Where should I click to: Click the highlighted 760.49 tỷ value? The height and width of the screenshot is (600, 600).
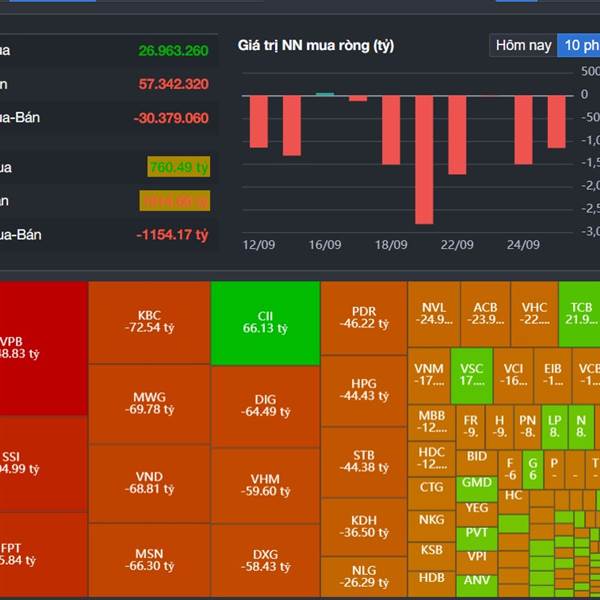point(179,167)
